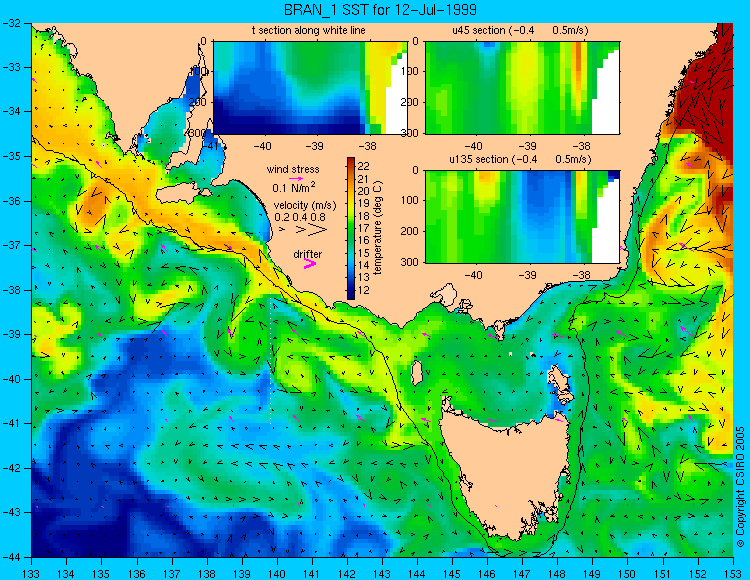Click the '-41' depth-axis label of t section
Screen dimensions: 750x580
point(210,145)
